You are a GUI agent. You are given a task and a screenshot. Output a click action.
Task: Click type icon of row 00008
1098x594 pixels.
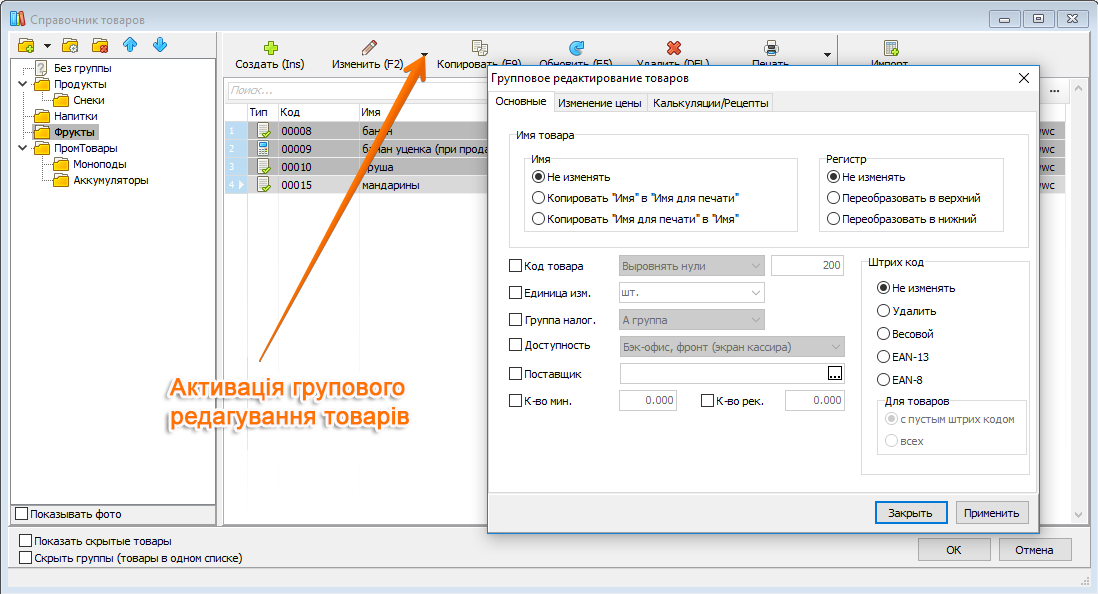[x=263, y=130]
